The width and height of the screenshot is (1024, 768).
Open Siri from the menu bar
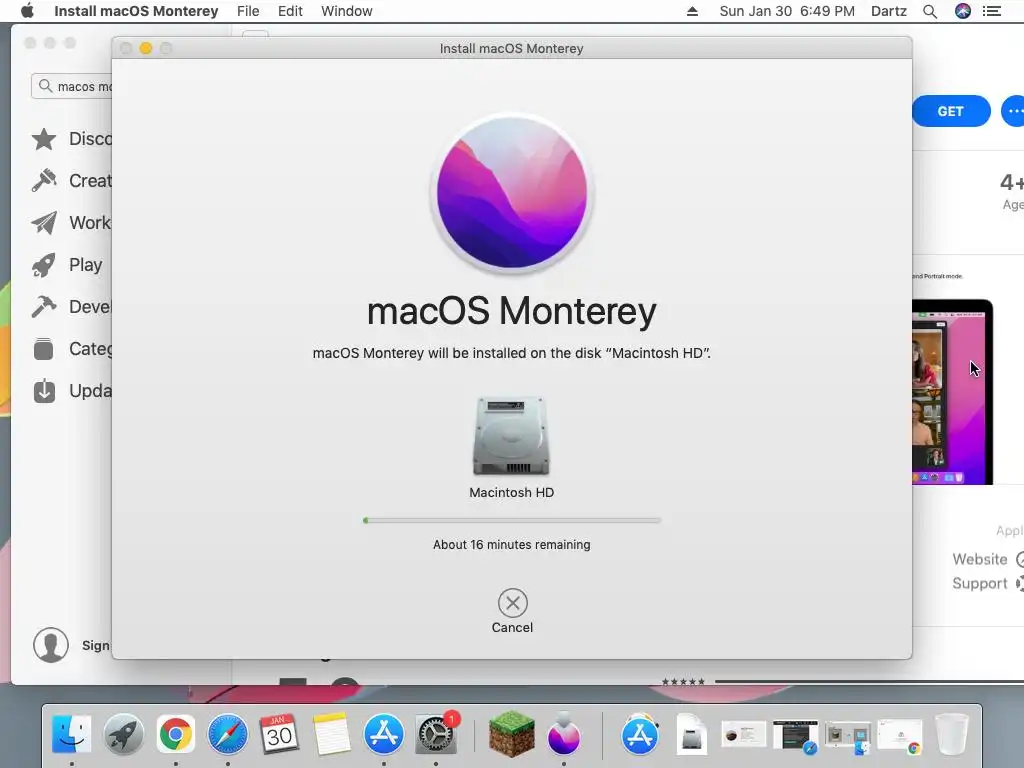click(x=963, y=11)
